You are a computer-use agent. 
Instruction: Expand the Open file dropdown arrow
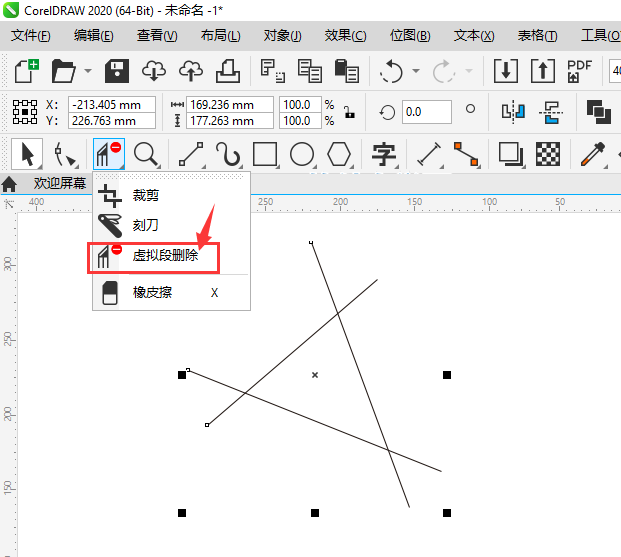[x=88, y=71]
